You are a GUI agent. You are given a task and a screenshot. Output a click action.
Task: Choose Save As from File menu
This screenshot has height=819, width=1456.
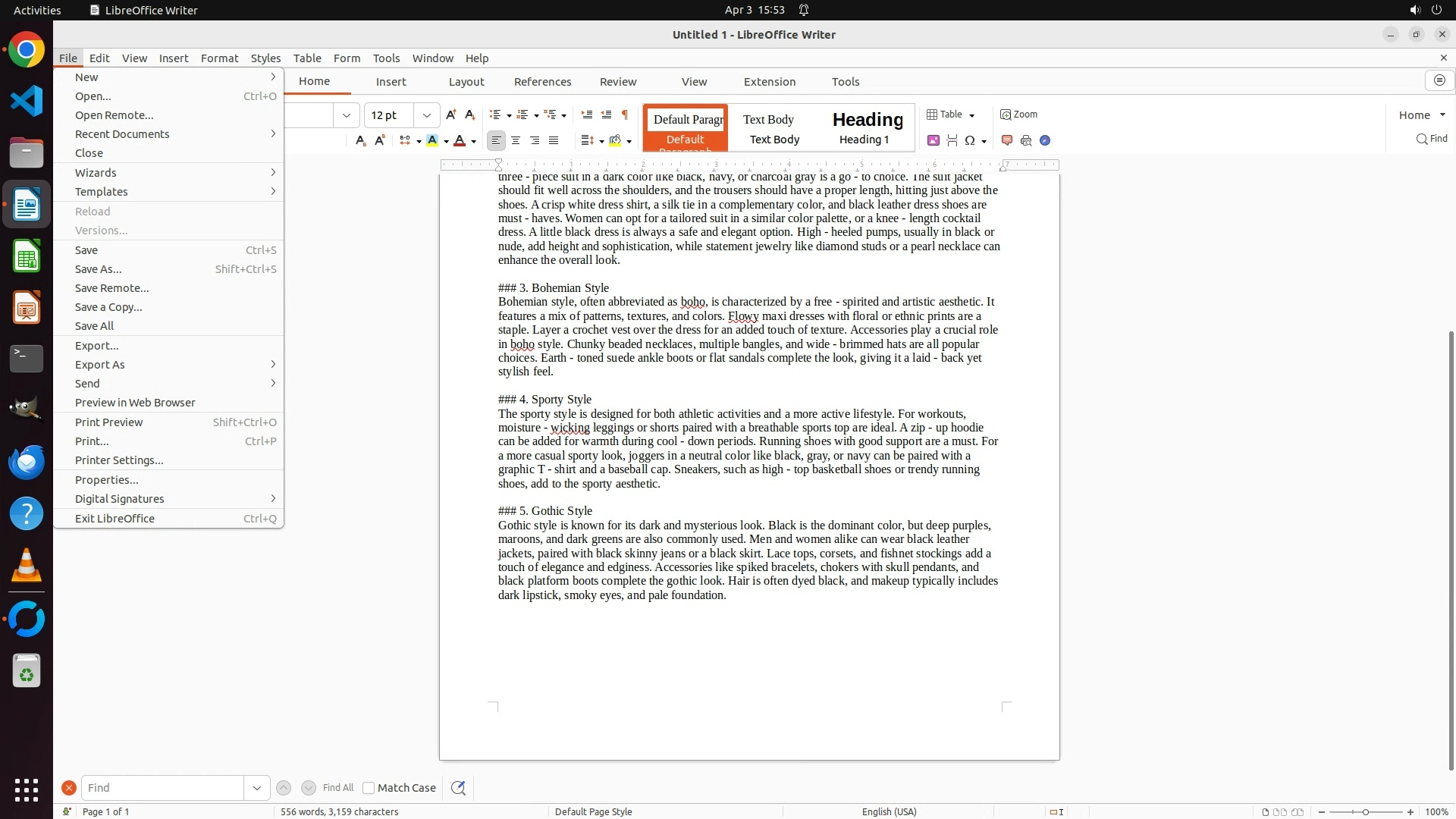99,269
